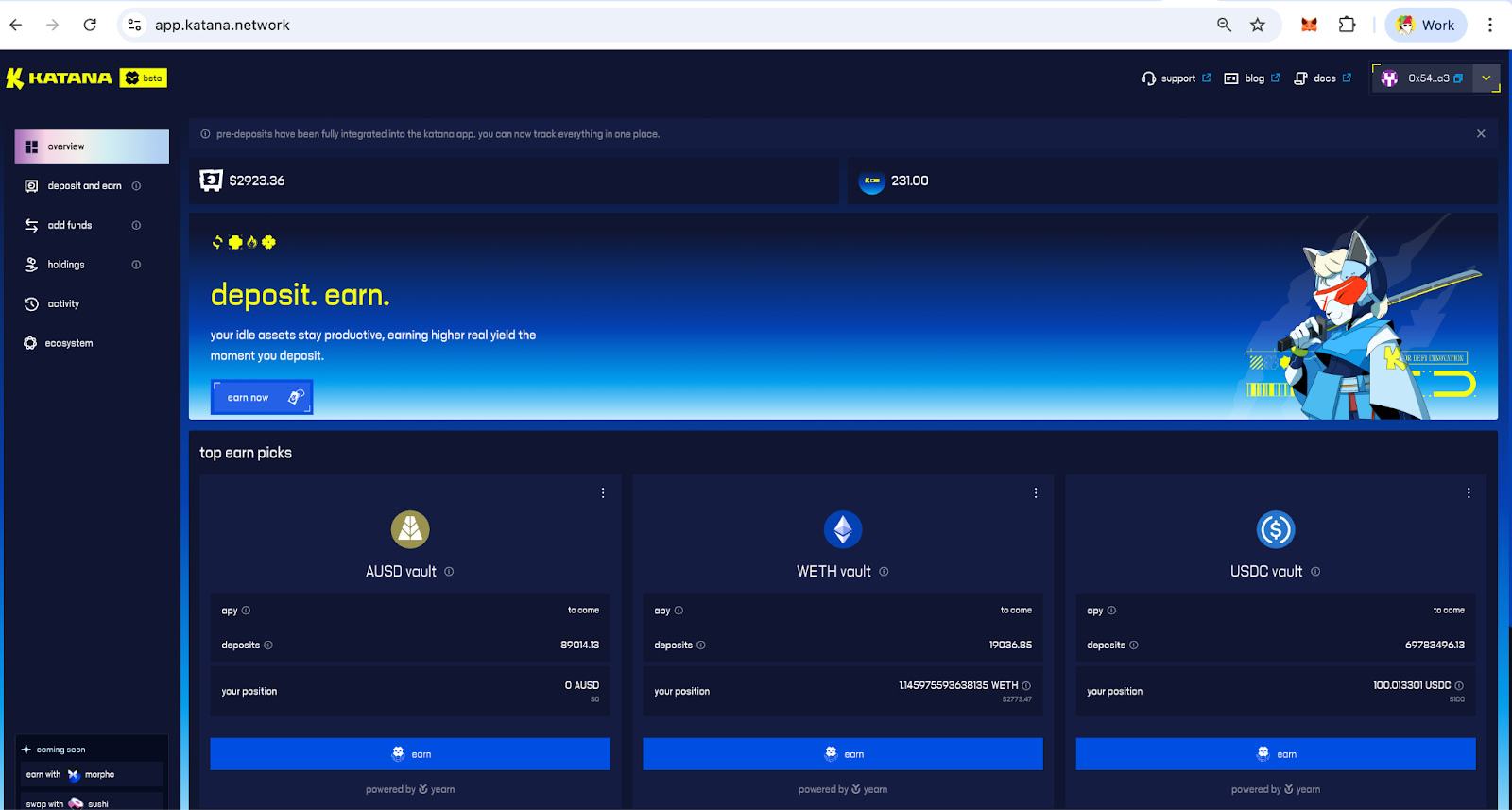Click the holdings hand-coin icon
The width and height of the screenshot is (1512, 810).
[31, 265]
